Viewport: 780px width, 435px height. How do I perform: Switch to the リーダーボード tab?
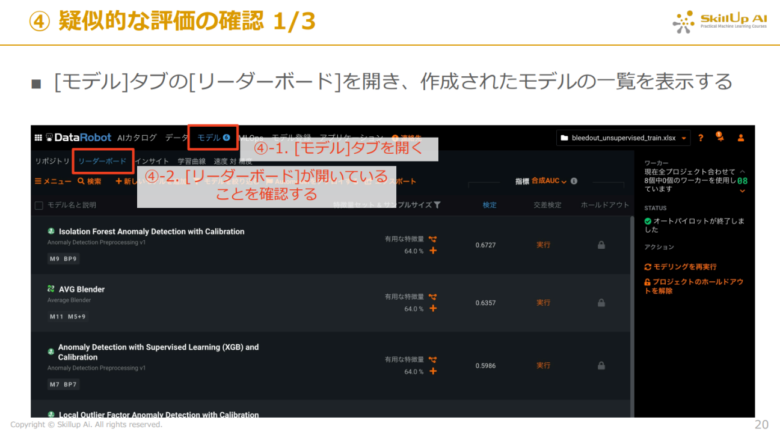point(102,160)
